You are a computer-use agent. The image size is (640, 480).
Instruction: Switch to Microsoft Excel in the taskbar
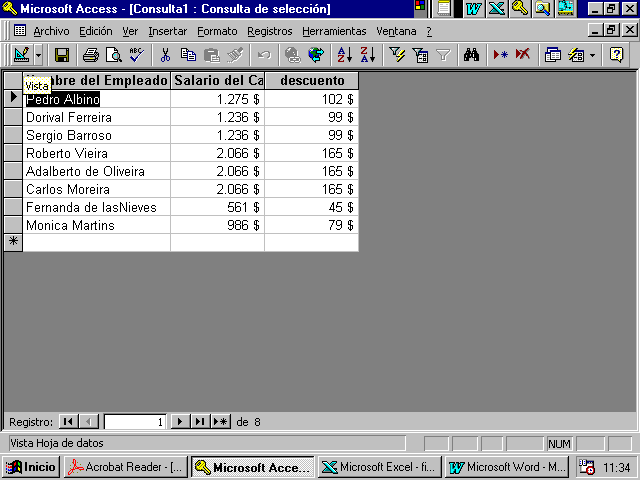click(380, 467)
